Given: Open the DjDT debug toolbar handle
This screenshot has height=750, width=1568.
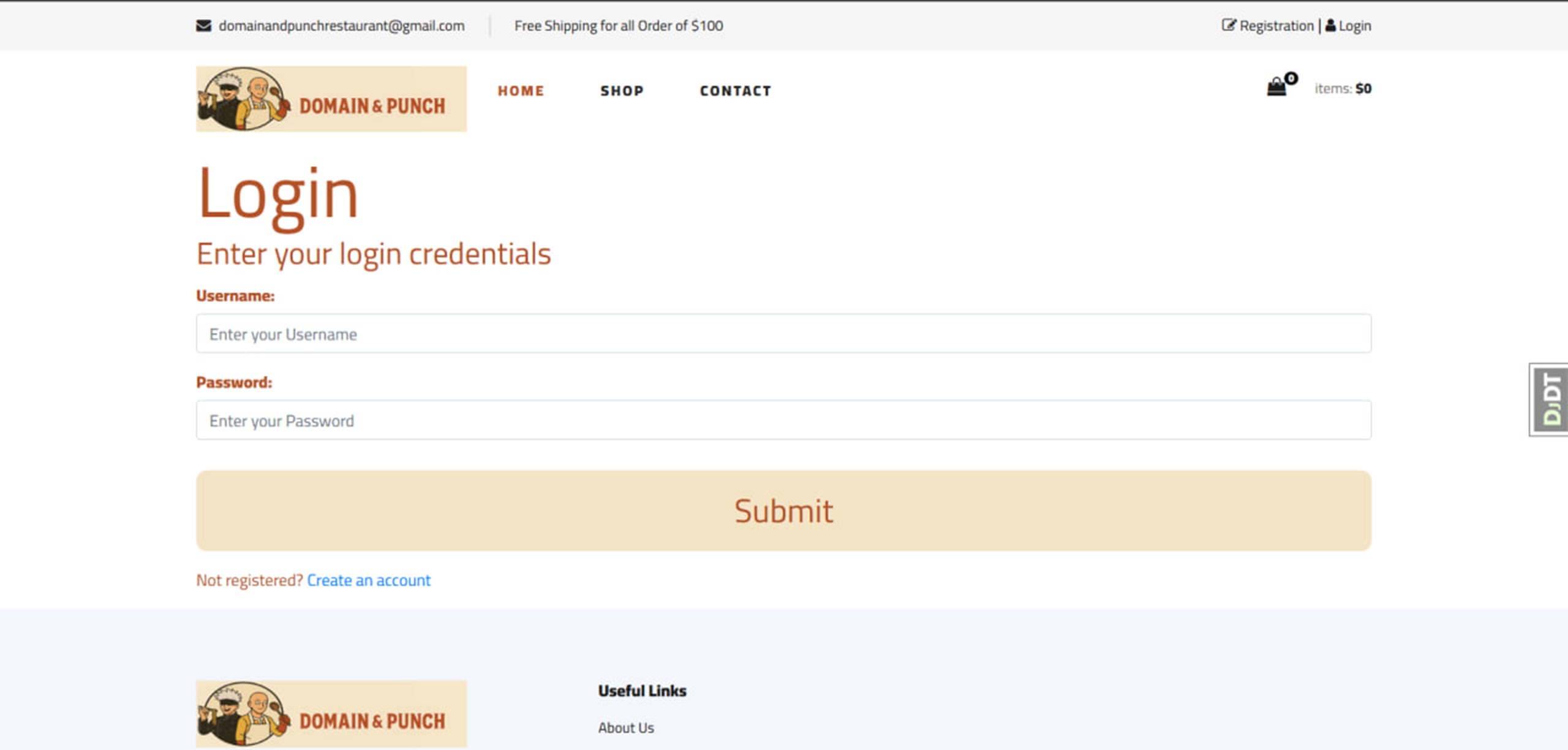Looking at the screenshot, I should (x=1550, y=400).
